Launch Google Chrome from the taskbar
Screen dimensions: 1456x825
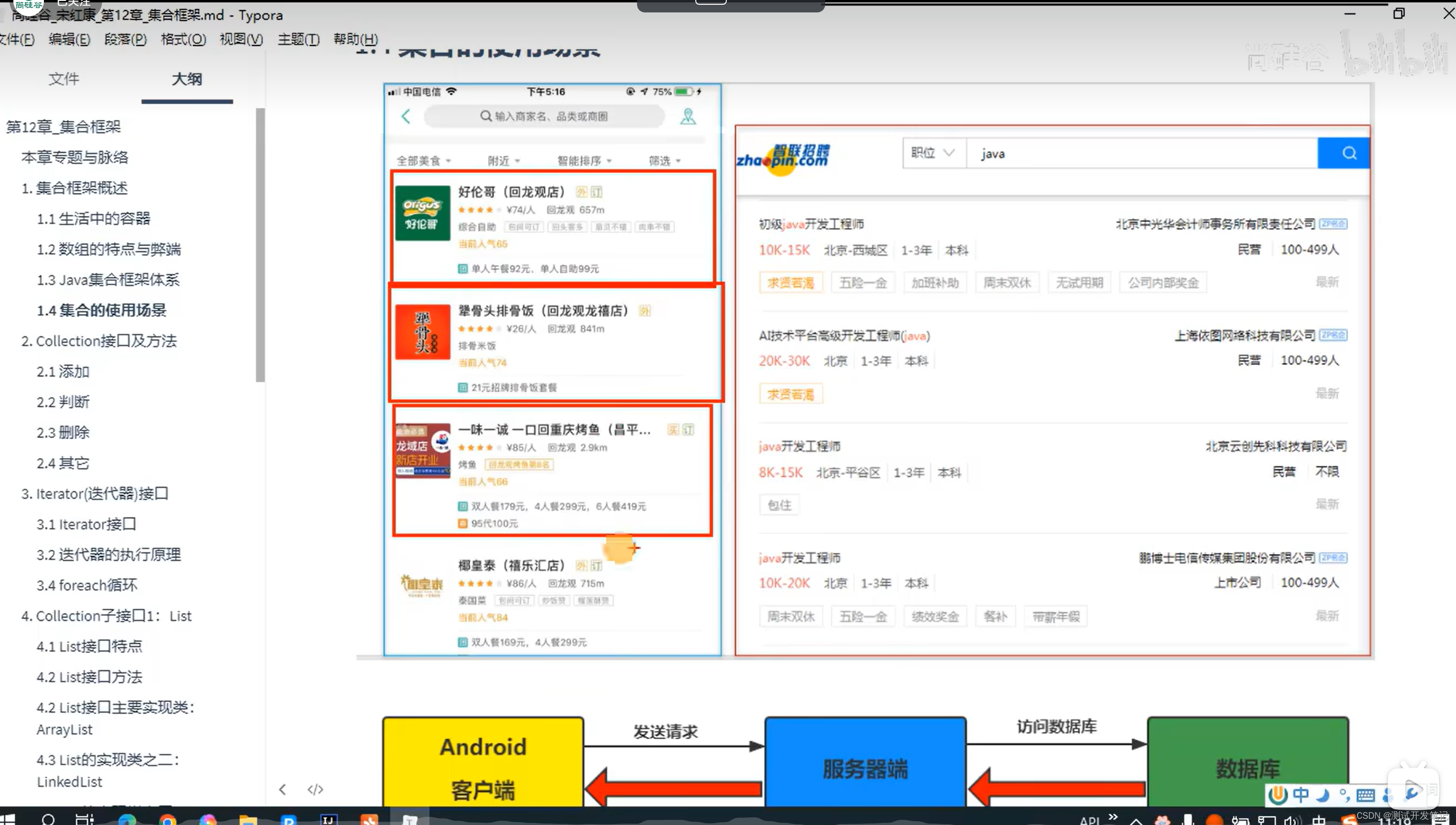click(167, 819)
